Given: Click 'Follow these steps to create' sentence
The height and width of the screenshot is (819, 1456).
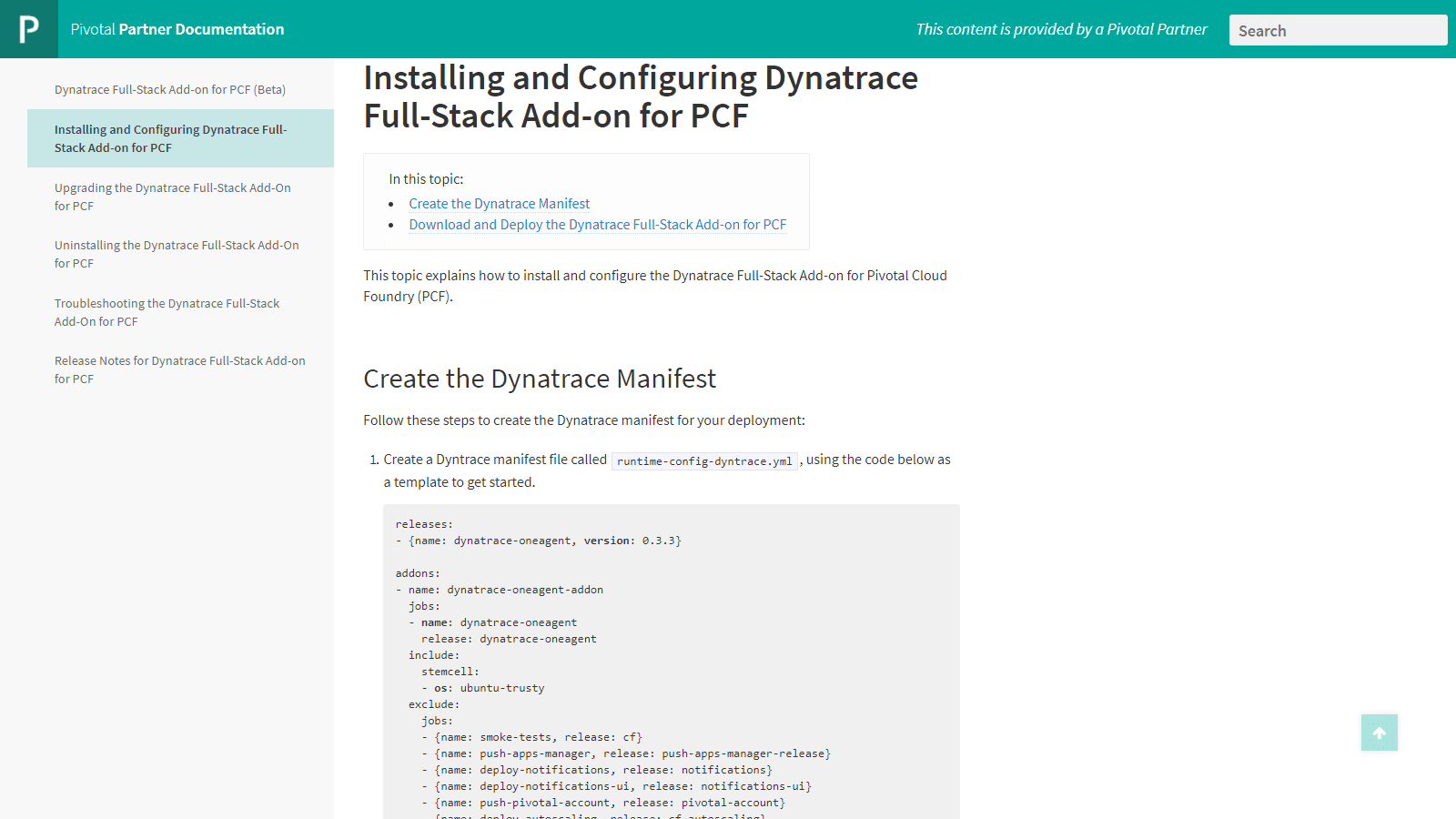Looking at the screenshot, I should 584,420.
